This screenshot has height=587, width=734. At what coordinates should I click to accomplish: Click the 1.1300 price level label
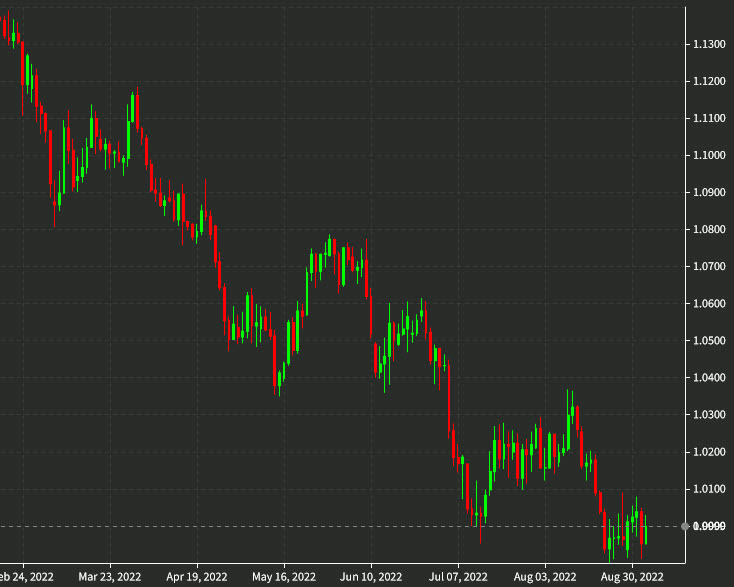click(709, 45)
